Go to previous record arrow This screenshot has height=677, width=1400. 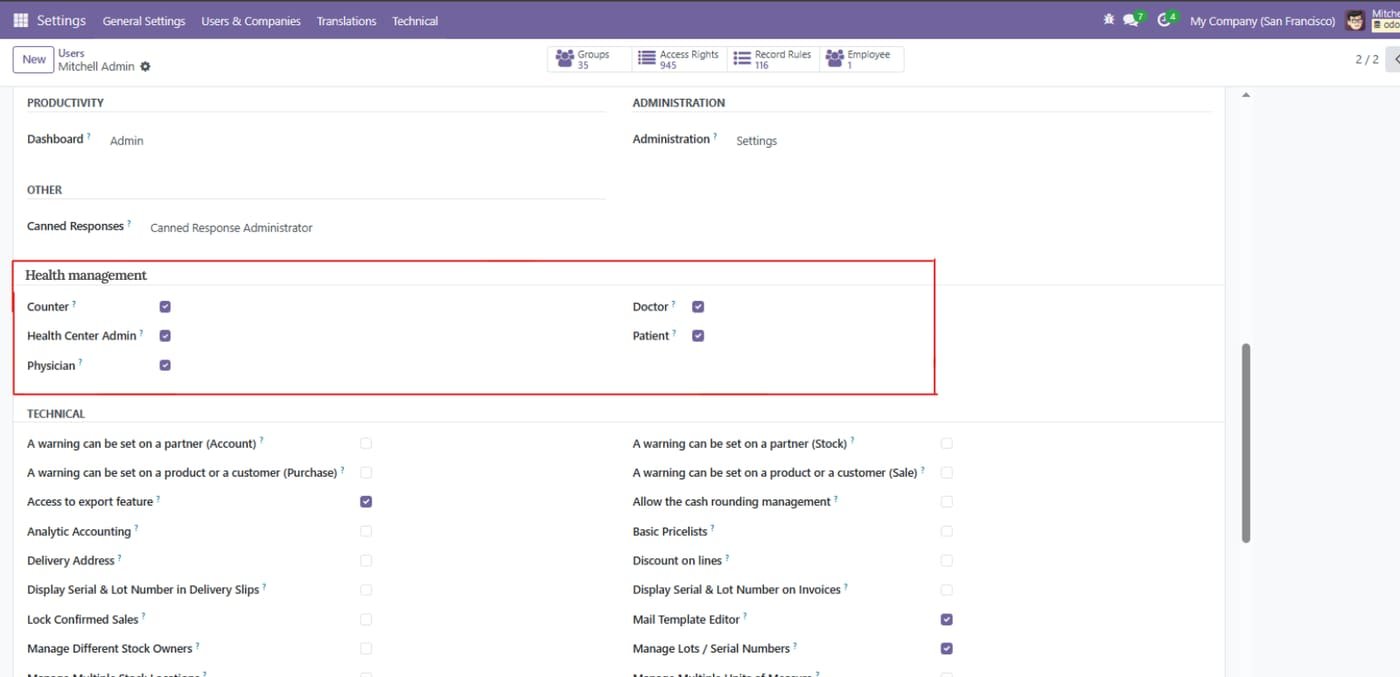coord(1395,59)
